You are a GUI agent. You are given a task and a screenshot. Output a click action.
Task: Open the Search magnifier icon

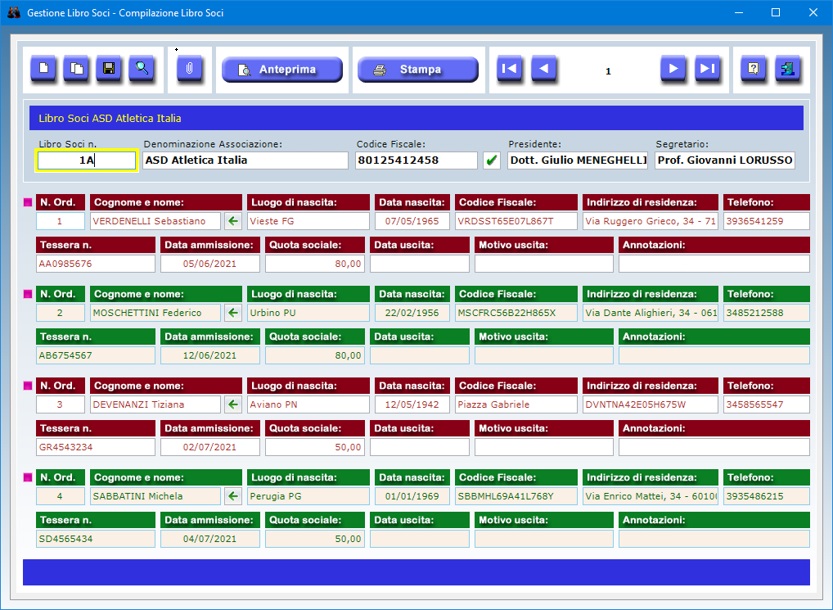coord(142,69)
